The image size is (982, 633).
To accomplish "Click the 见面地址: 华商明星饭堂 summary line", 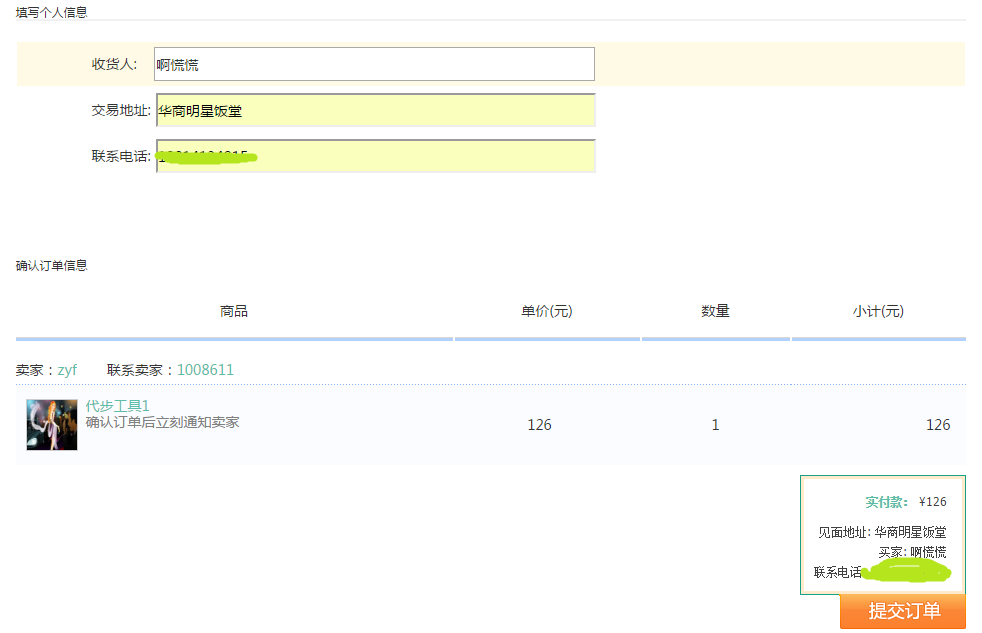I will tap(882, 532).
